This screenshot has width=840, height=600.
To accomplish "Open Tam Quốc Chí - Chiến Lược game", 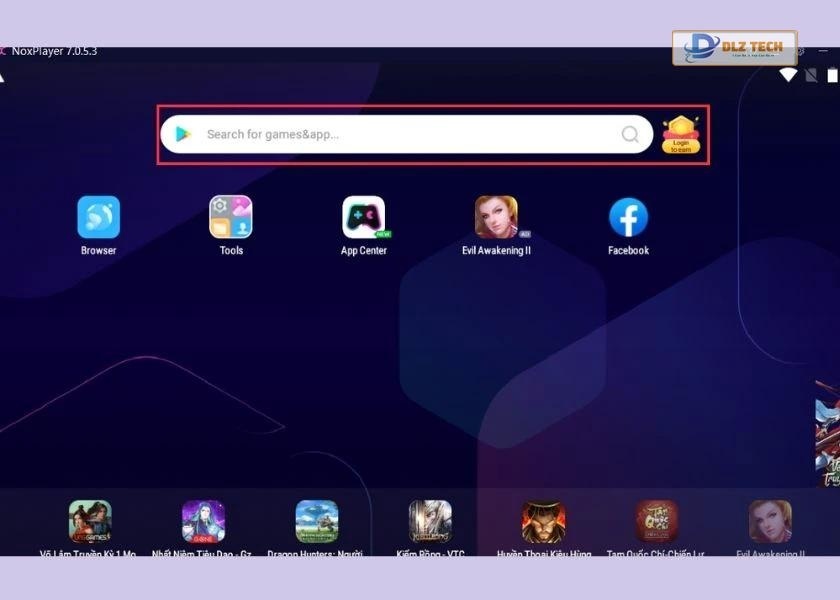I will [x=657, y=522].
